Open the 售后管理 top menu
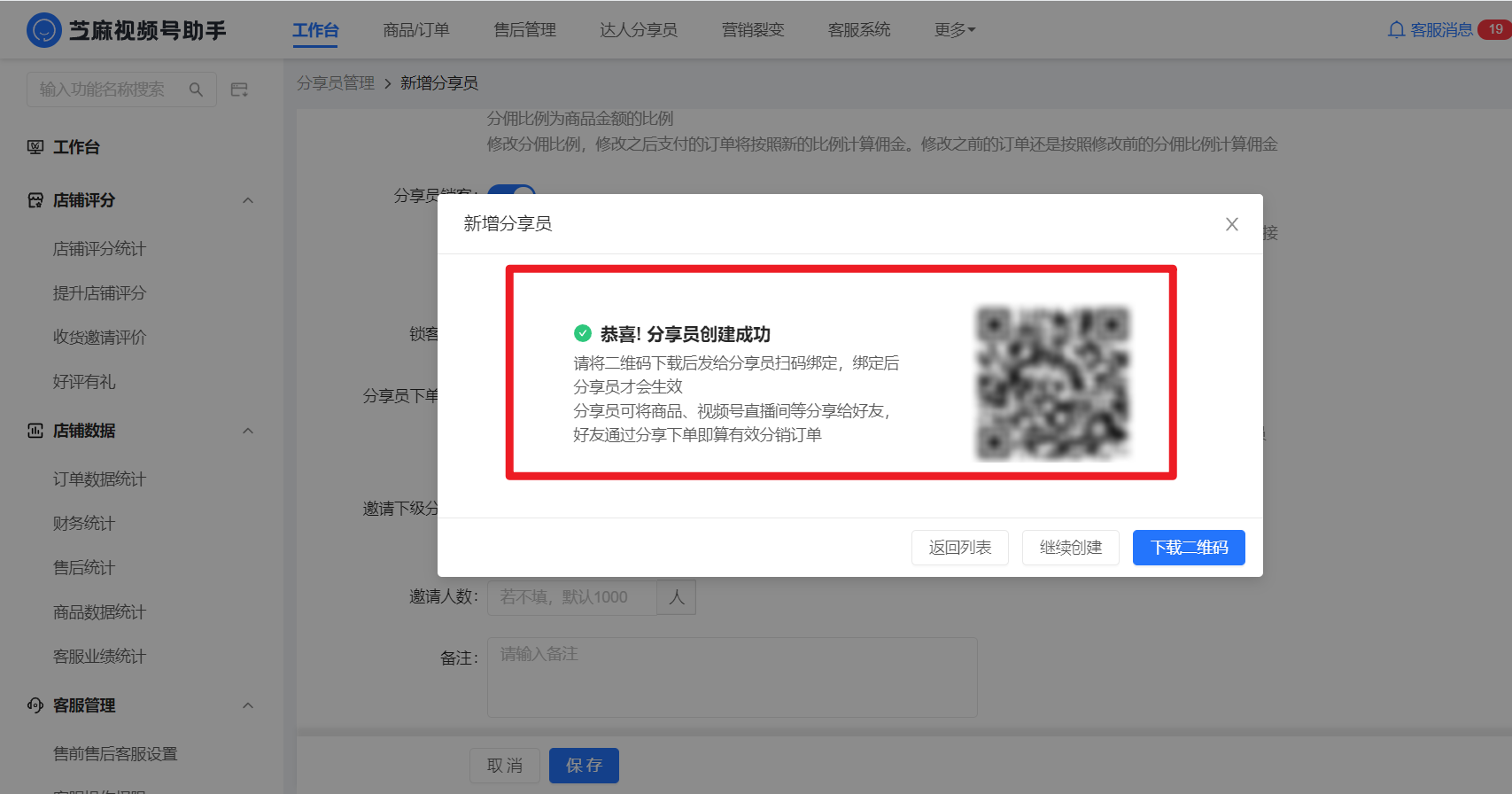Viewport: 1512px width, 794px height. (x=524, y=30)
